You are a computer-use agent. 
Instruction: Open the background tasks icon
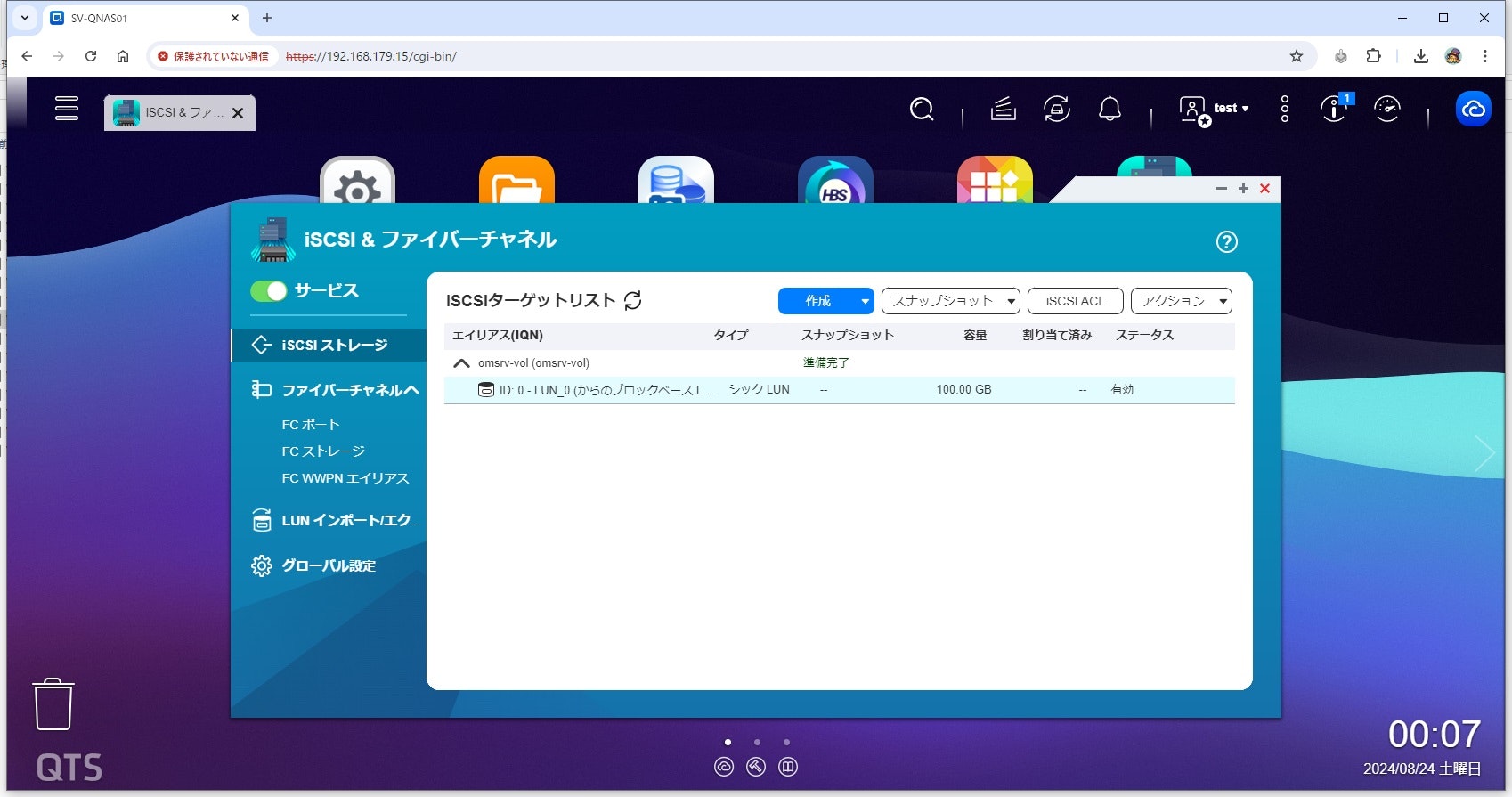(1003, 110)
